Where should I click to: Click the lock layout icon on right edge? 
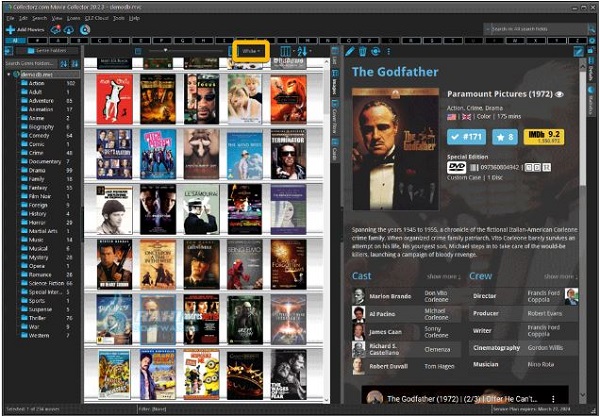tap(592, 50)
